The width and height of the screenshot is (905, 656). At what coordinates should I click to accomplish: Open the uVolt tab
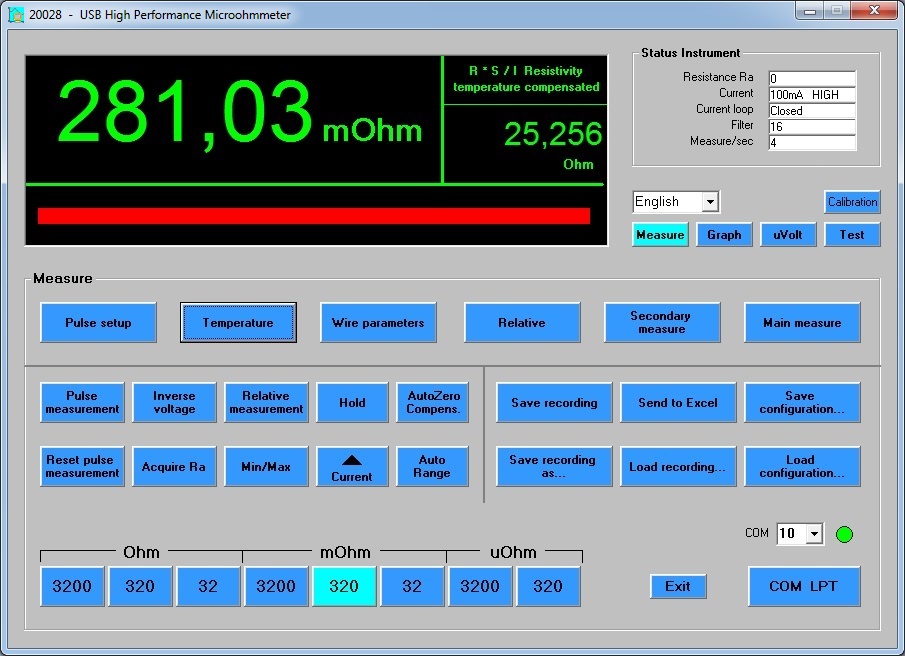pos(788,235)
